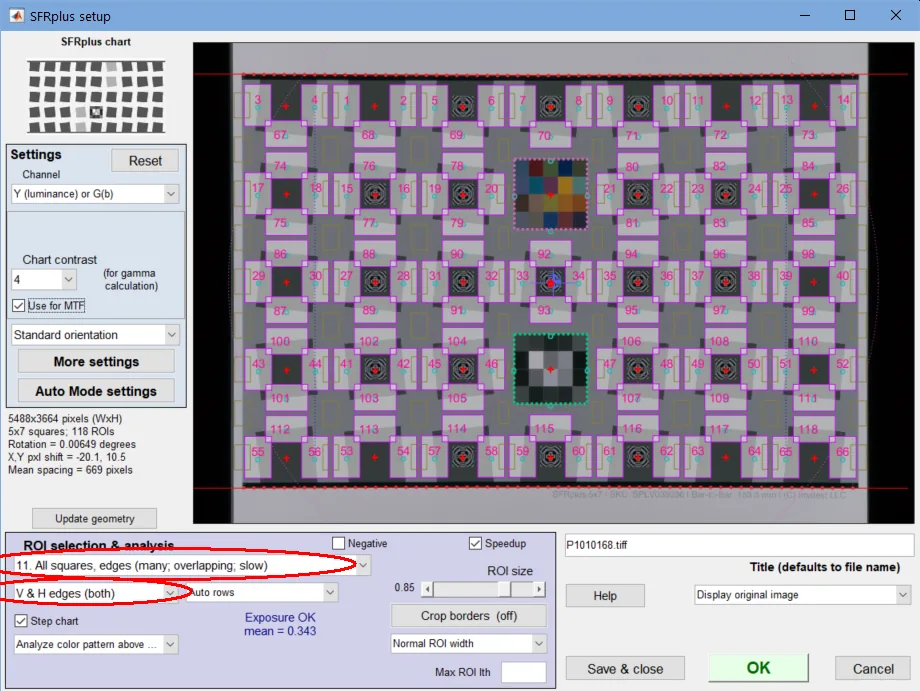
Task: Click the color pattern in the chart image
Action: click(551, 194)
